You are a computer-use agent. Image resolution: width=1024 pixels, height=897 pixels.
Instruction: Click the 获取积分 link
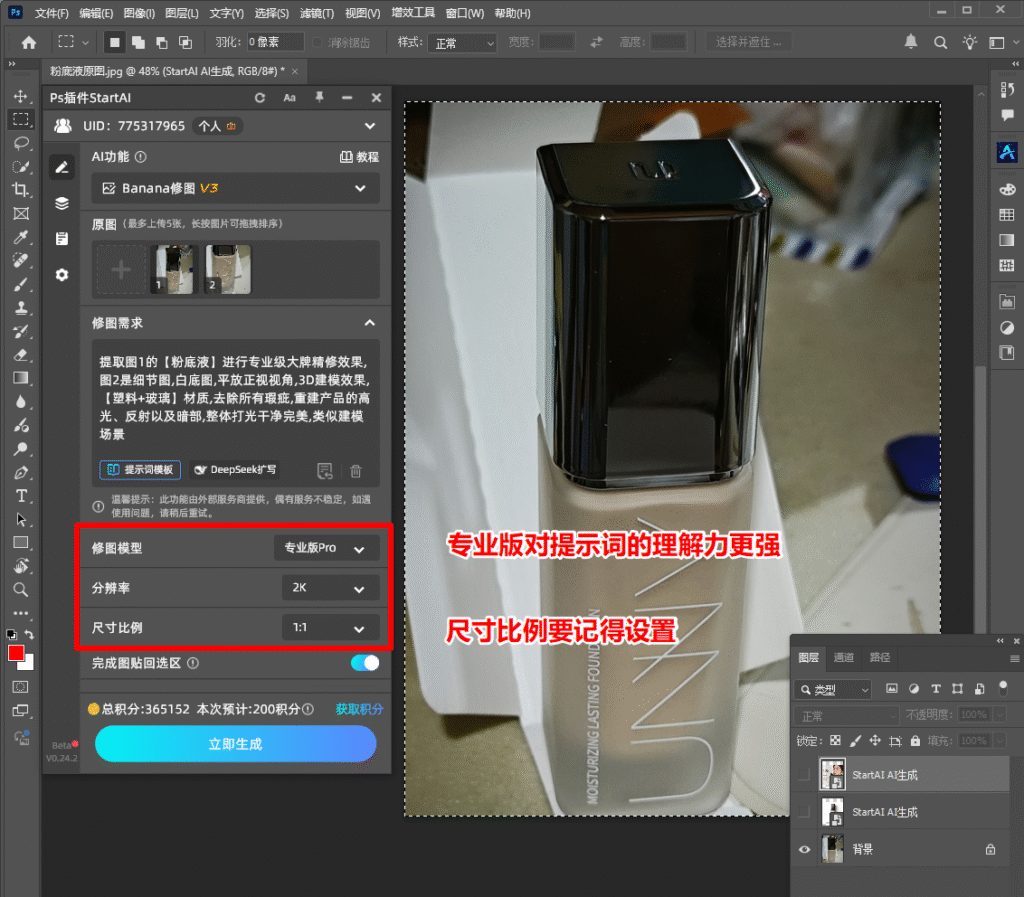click(x=359, y=709)
